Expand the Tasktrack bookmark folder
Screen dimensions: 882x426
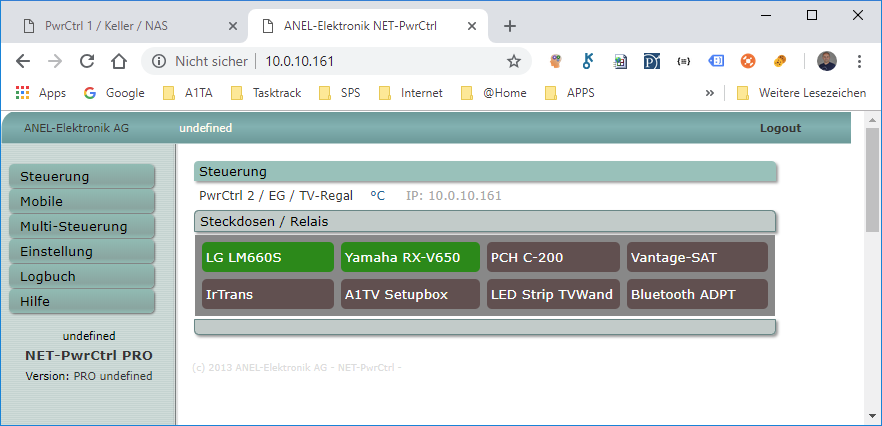pyautogui.click(x=266, y=93)
